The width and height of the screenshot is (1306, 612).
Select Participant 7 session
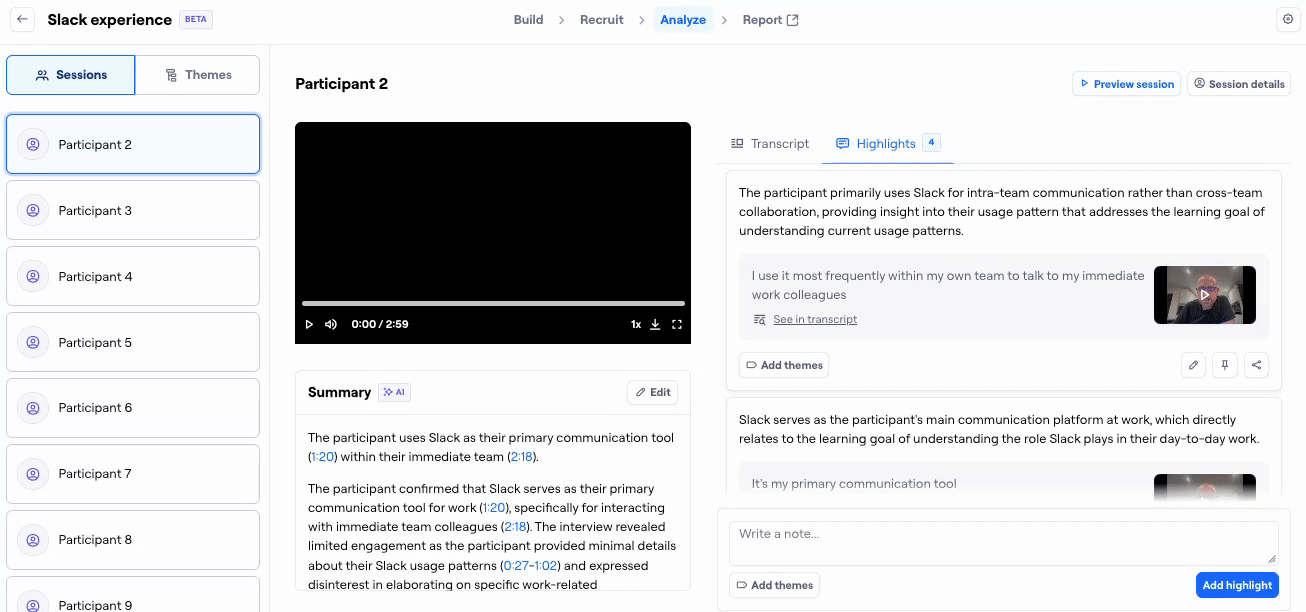[133, 474]
